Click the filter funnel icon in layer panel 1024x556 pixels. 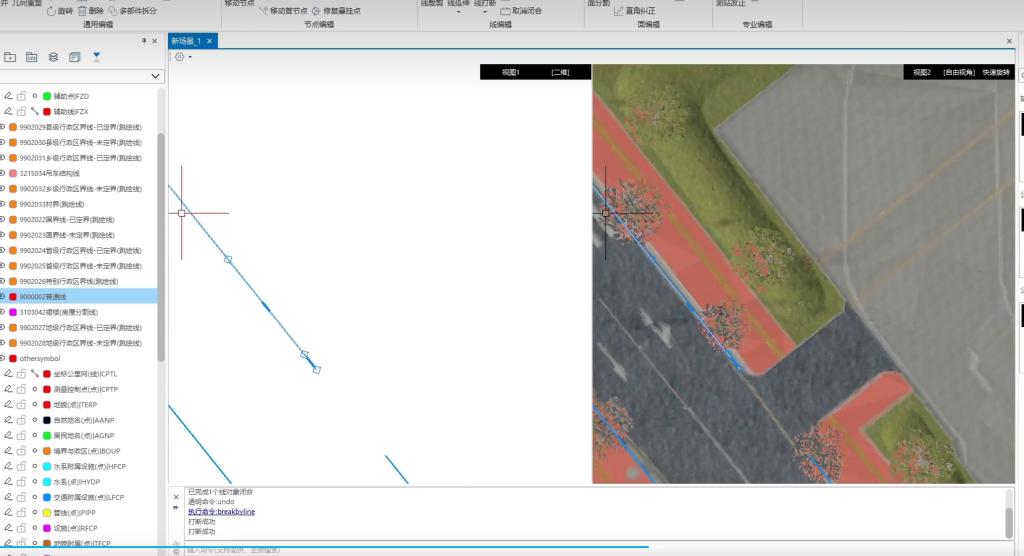coord(97,57)
